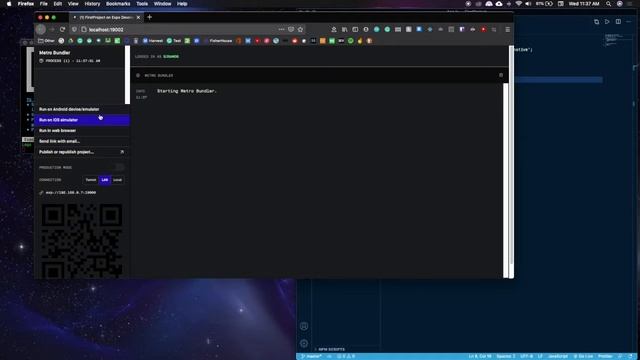Click the Expo QR code

pyautogui.click(x=82, y=241)
